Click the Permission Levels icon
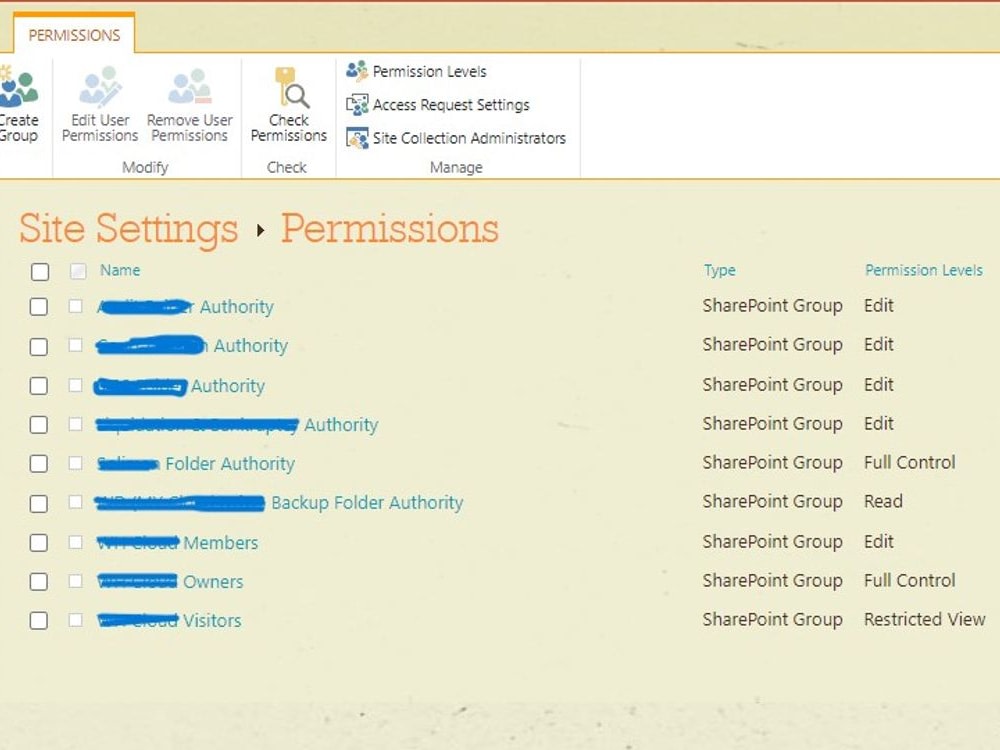 [357, 71]
